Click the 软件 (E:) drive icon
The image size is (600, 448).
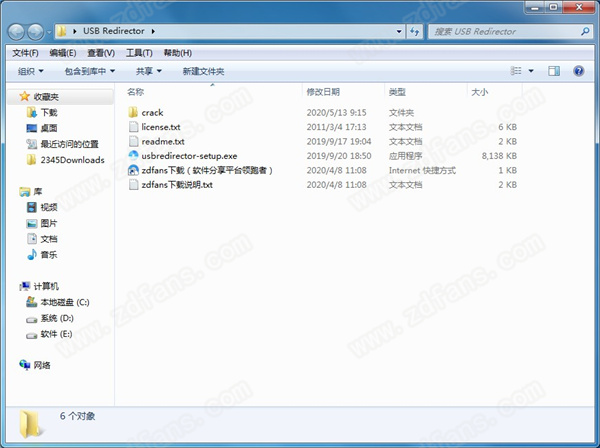tap(31, 335)
